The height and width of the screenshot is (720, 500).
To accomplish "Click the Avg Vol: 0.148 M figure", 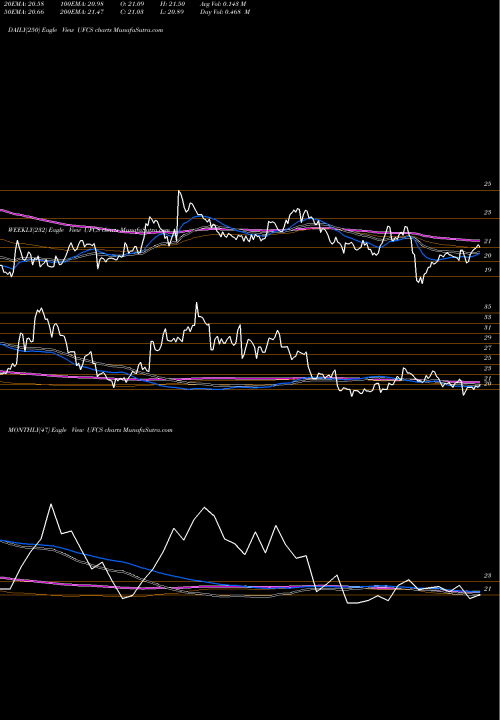I will pos(223,4).
